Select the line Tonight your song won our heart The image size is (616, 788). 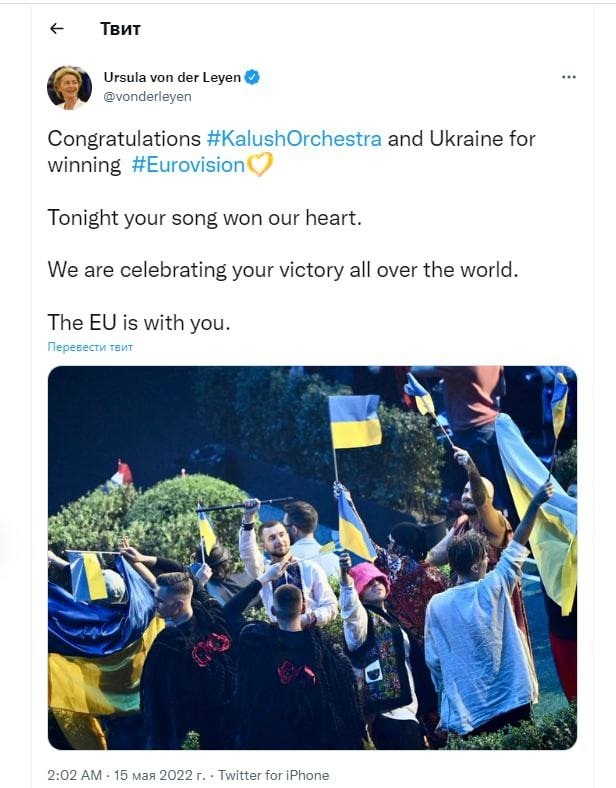point(204,218)
